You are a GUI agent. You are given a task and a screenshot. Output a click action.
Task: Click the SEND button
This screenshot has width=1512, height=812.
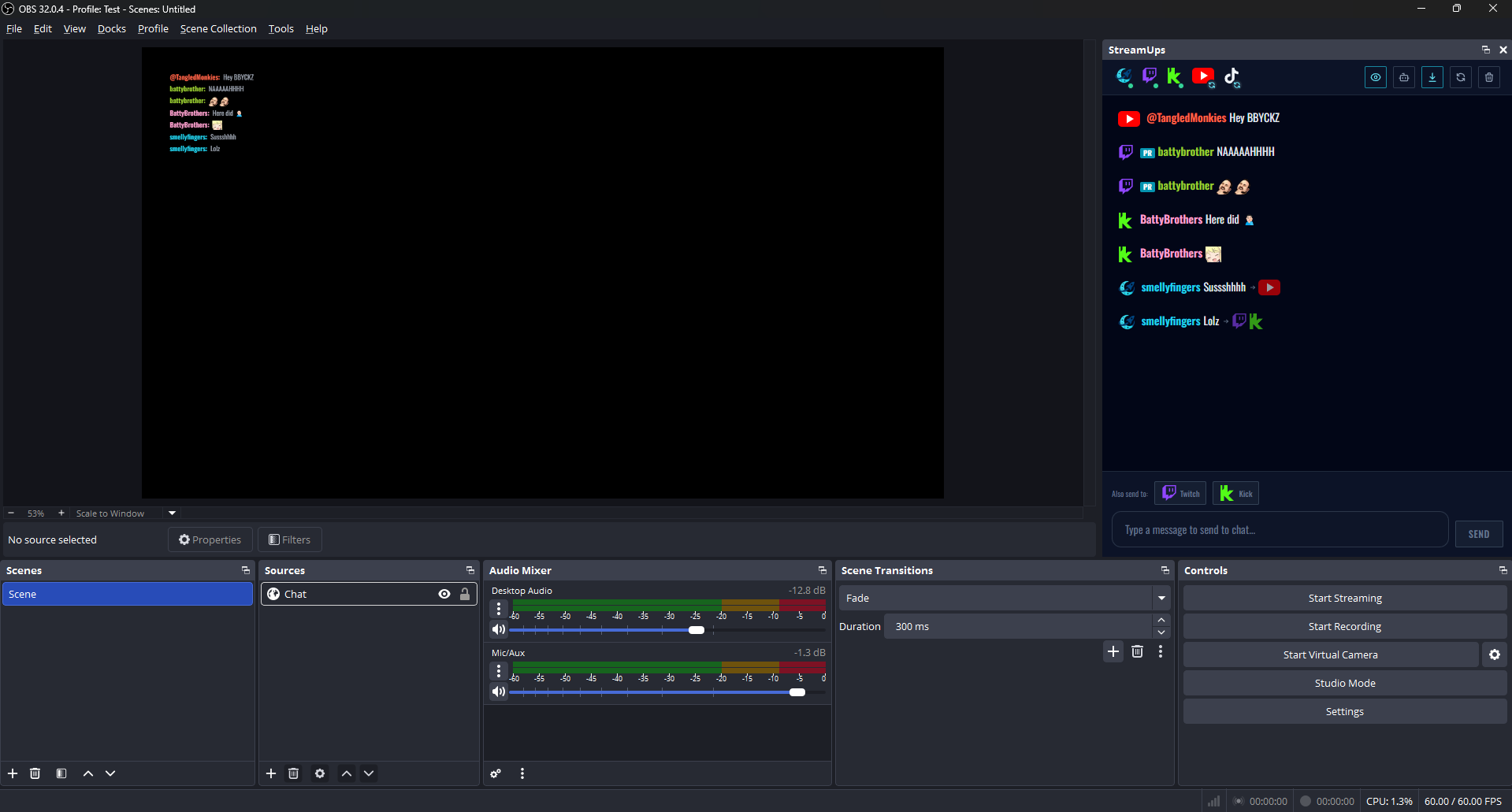1479,534
